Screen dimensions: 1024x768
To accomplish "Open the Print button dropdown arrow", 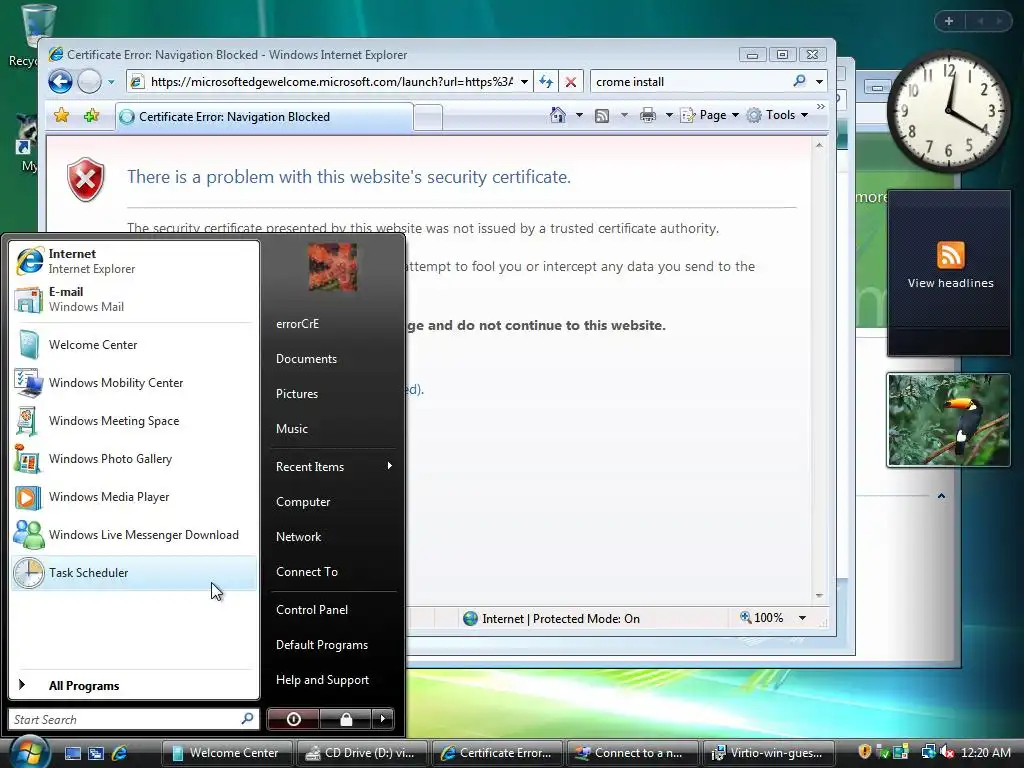I will click(x=669, y=116).
